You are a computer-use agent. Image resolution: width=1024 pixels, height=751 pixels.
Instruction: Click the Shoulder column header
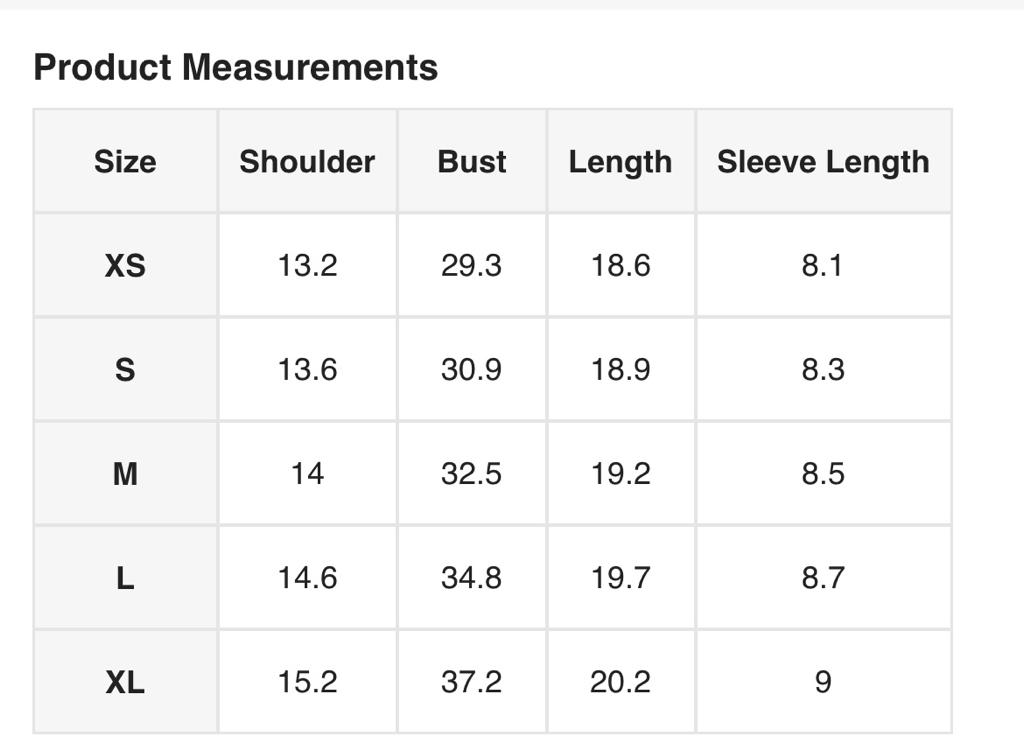tap(307, 162)
